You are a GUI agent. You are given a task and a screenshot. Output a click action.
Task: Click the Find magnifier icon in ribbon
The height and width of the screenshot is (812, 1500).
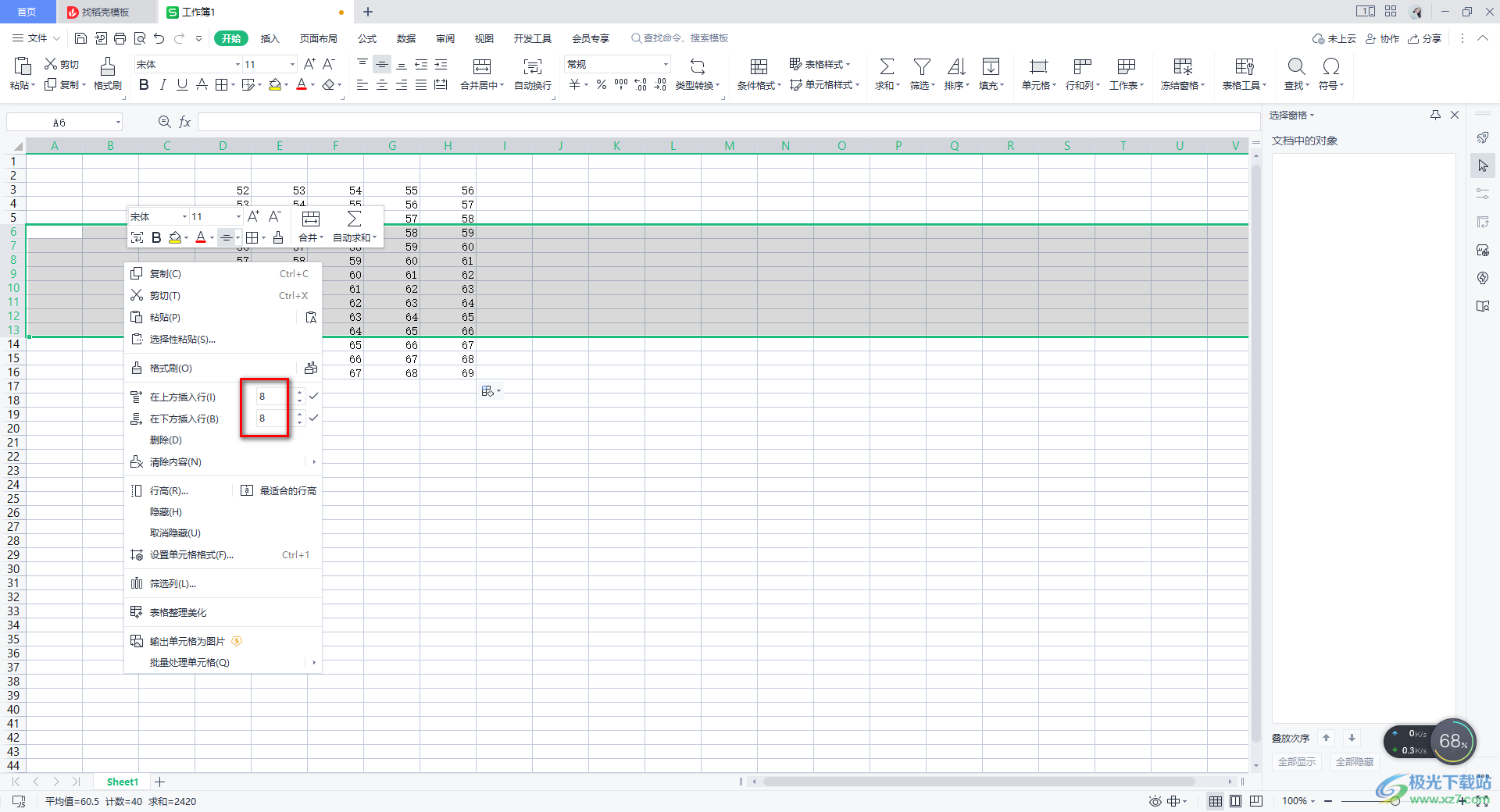1296,66
